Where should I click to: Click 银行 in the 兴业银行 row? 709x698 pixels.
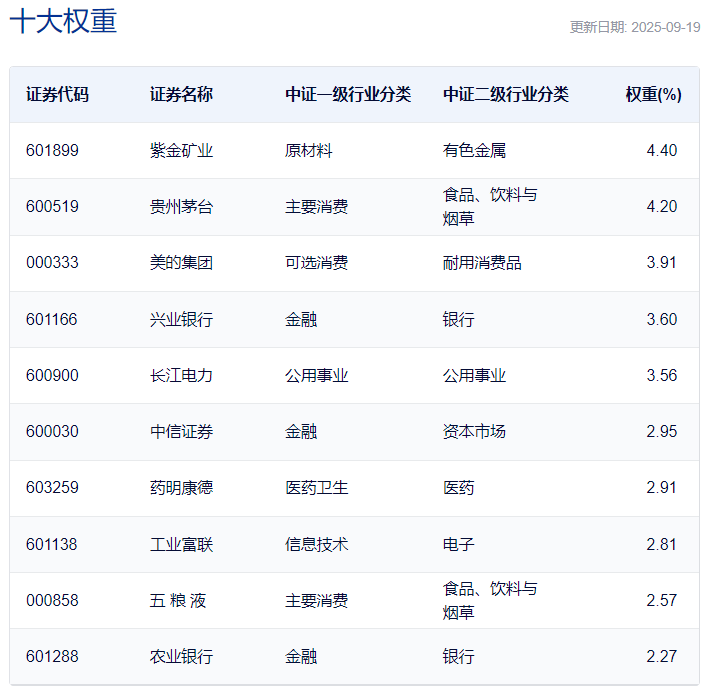pos(458,320)
